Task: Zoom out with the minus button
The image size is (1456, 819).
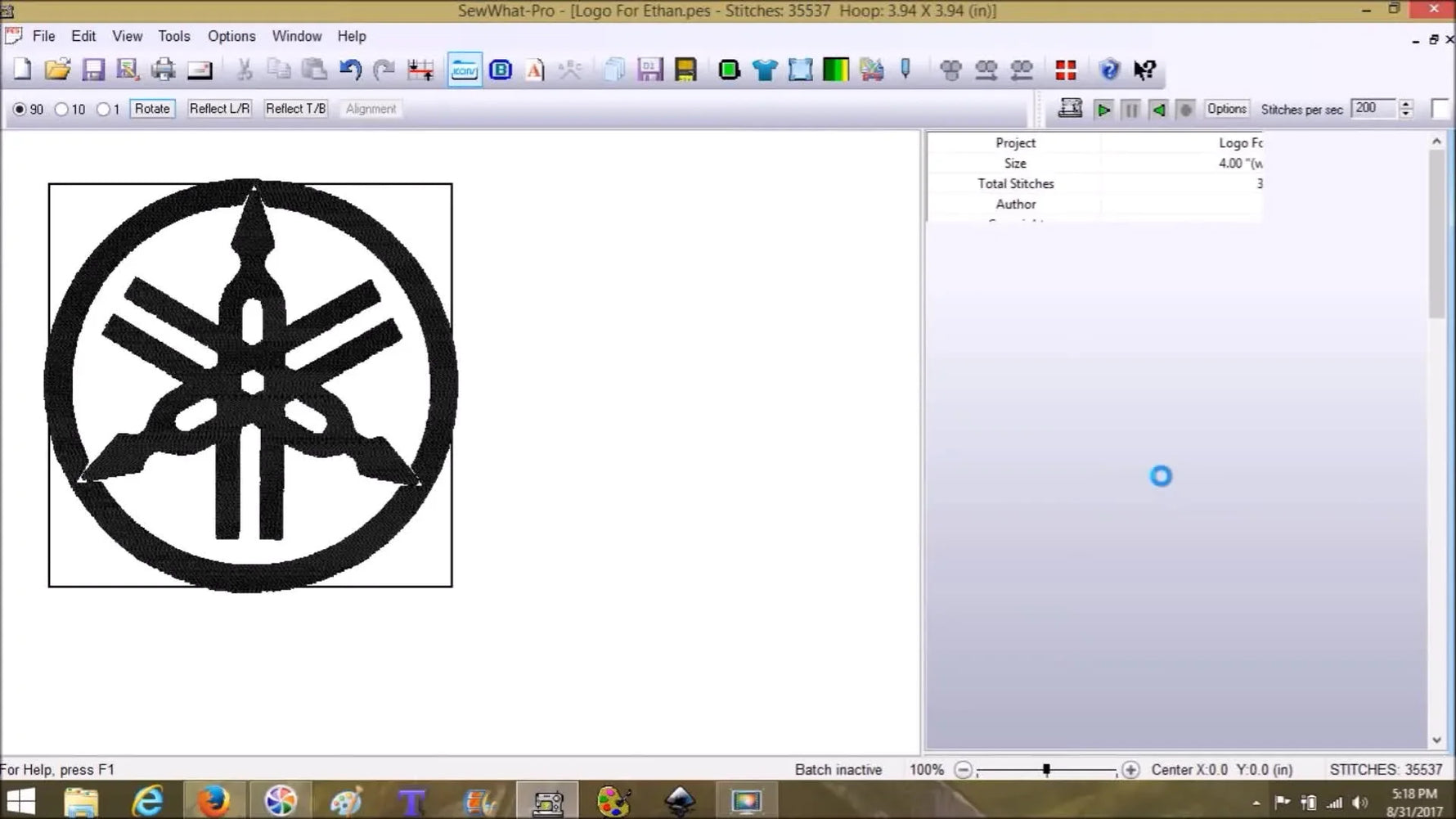Action: 964,770
